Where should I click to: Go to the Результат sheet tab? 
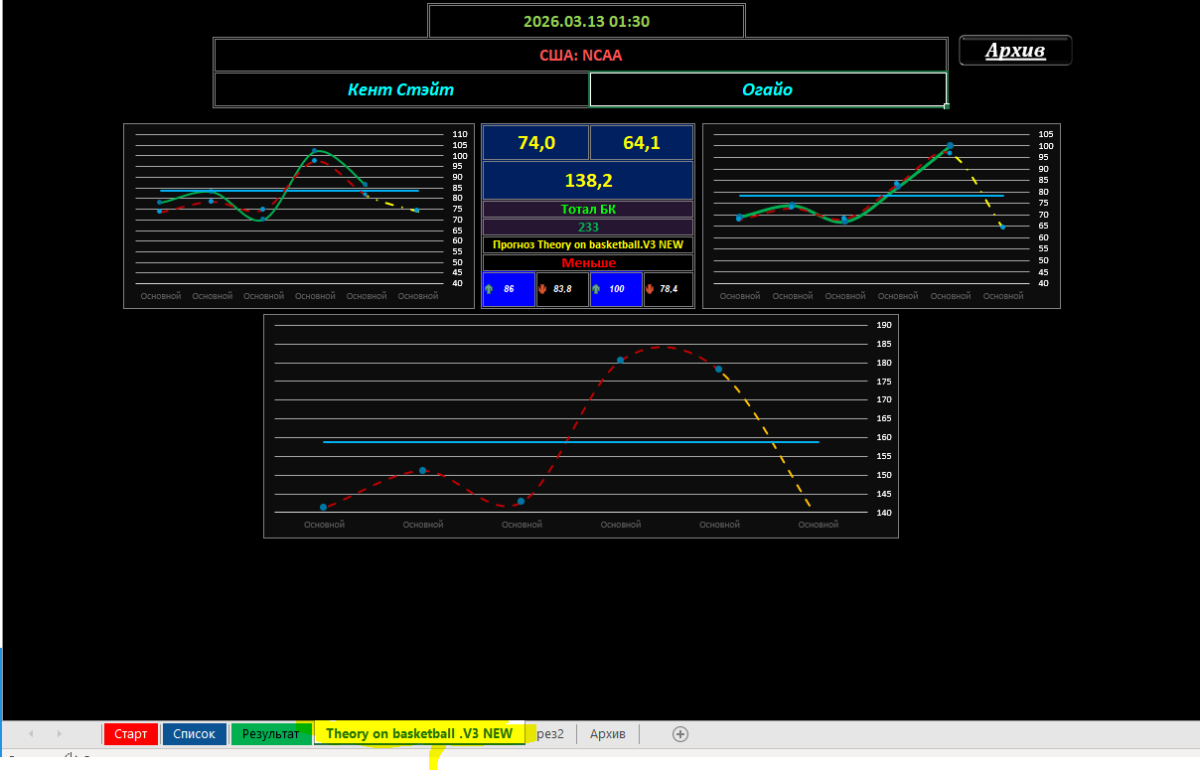270,734
